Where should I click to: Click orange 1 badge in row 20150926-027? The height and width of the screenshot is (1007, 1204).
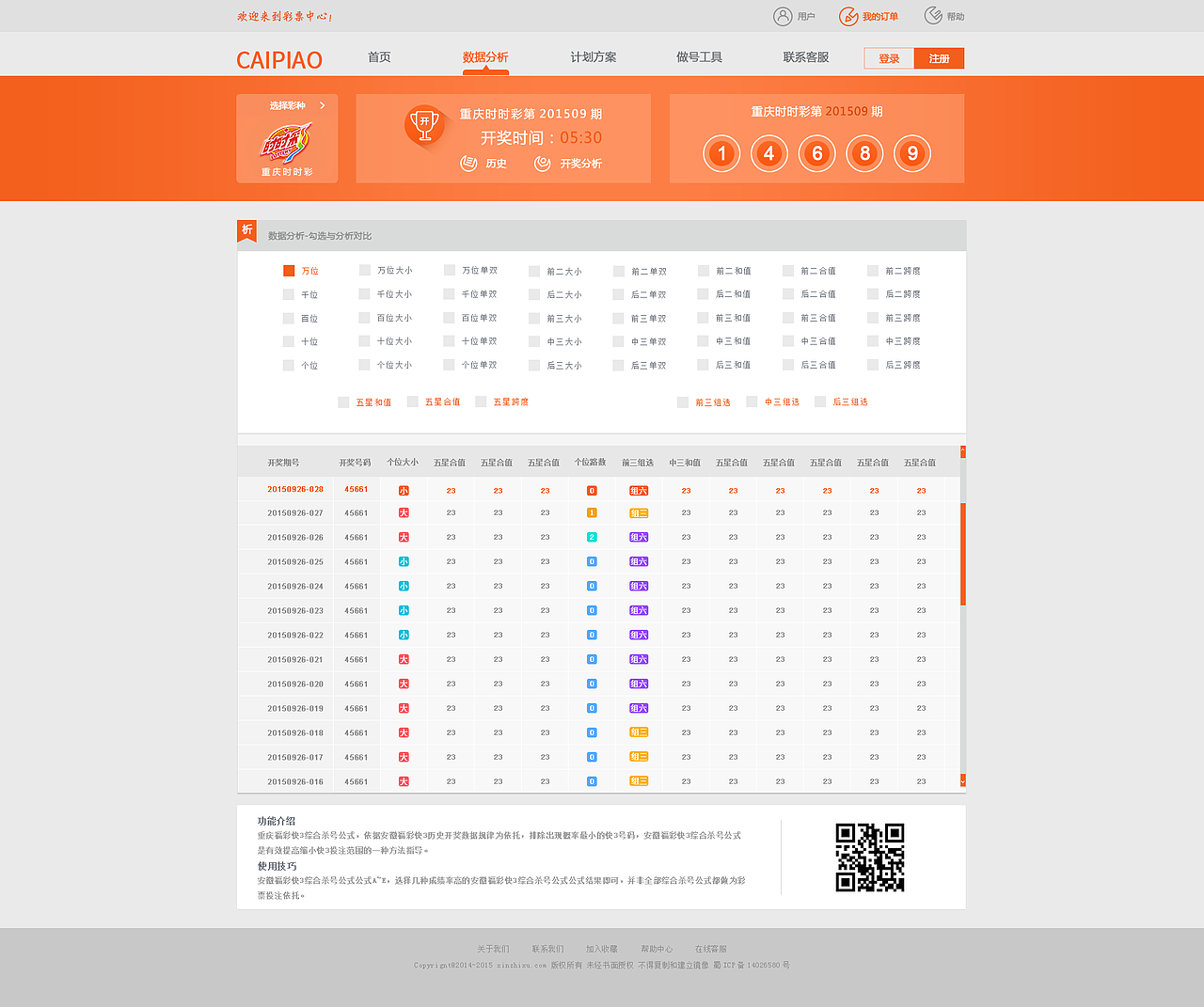pyautogui.click(x=592, y=513)
